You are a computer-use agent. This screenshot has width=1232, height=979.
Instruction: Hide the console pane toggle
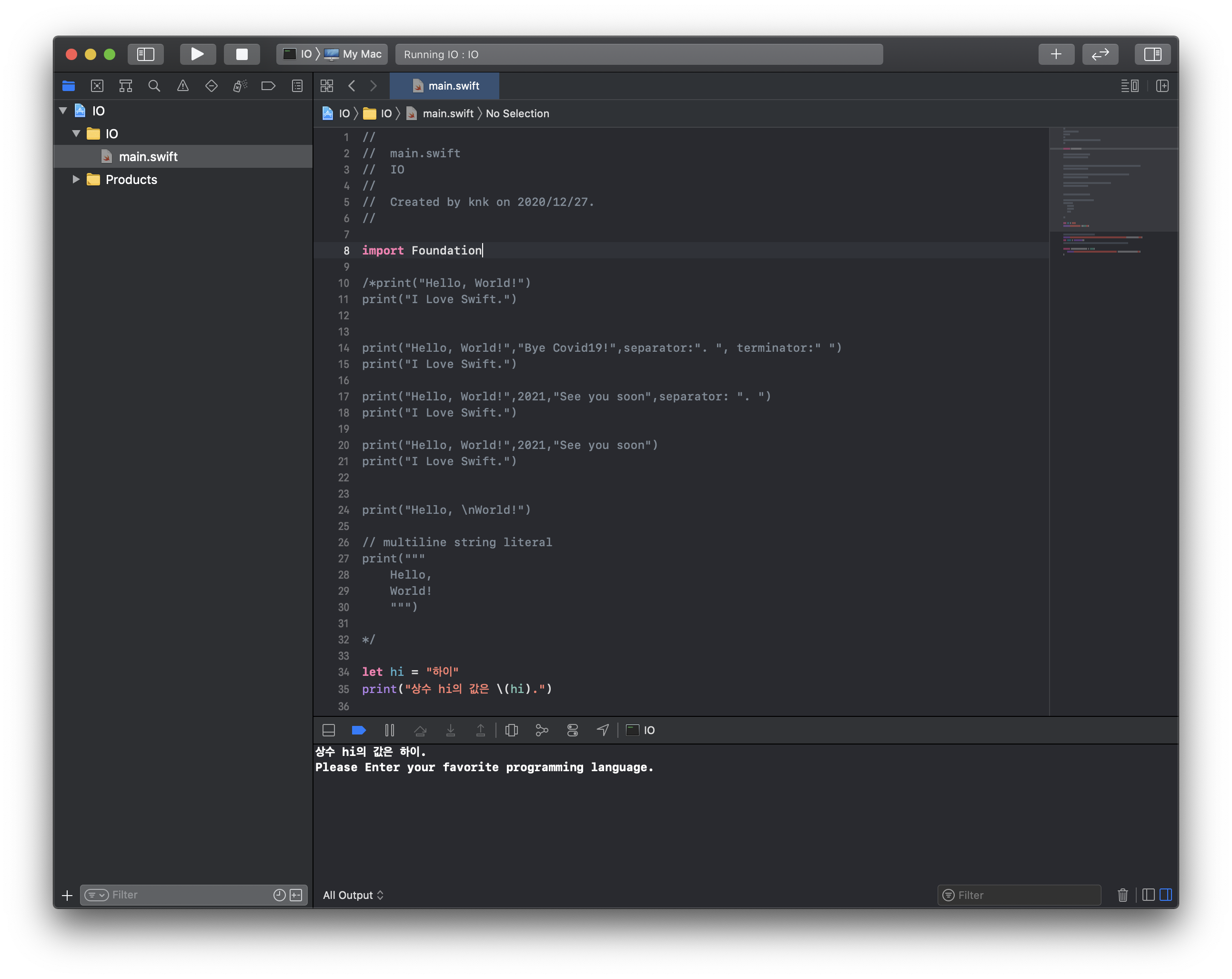(x=1166, y=895)
